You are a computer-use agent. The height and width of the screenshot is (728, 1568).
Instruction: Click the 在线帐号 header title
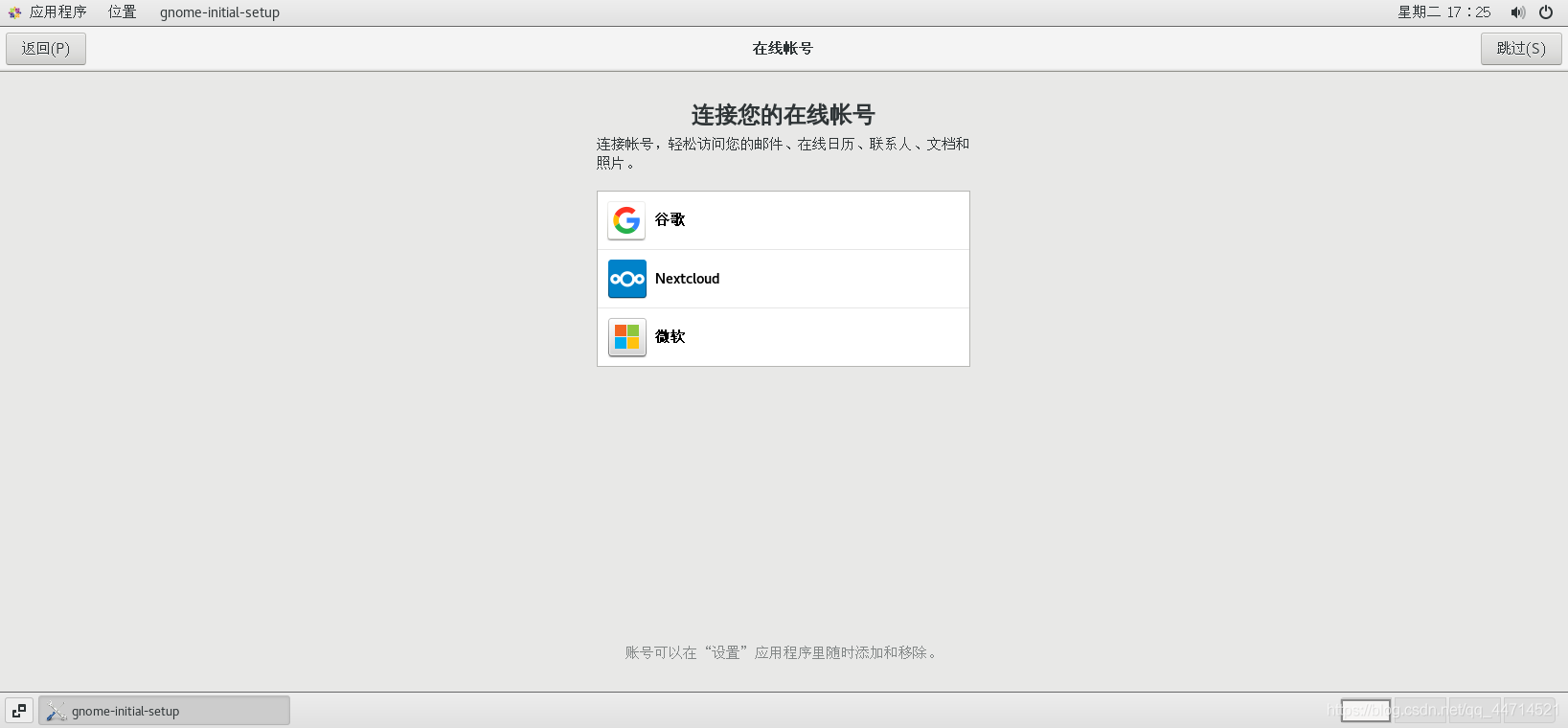click(x=783, y=49)
